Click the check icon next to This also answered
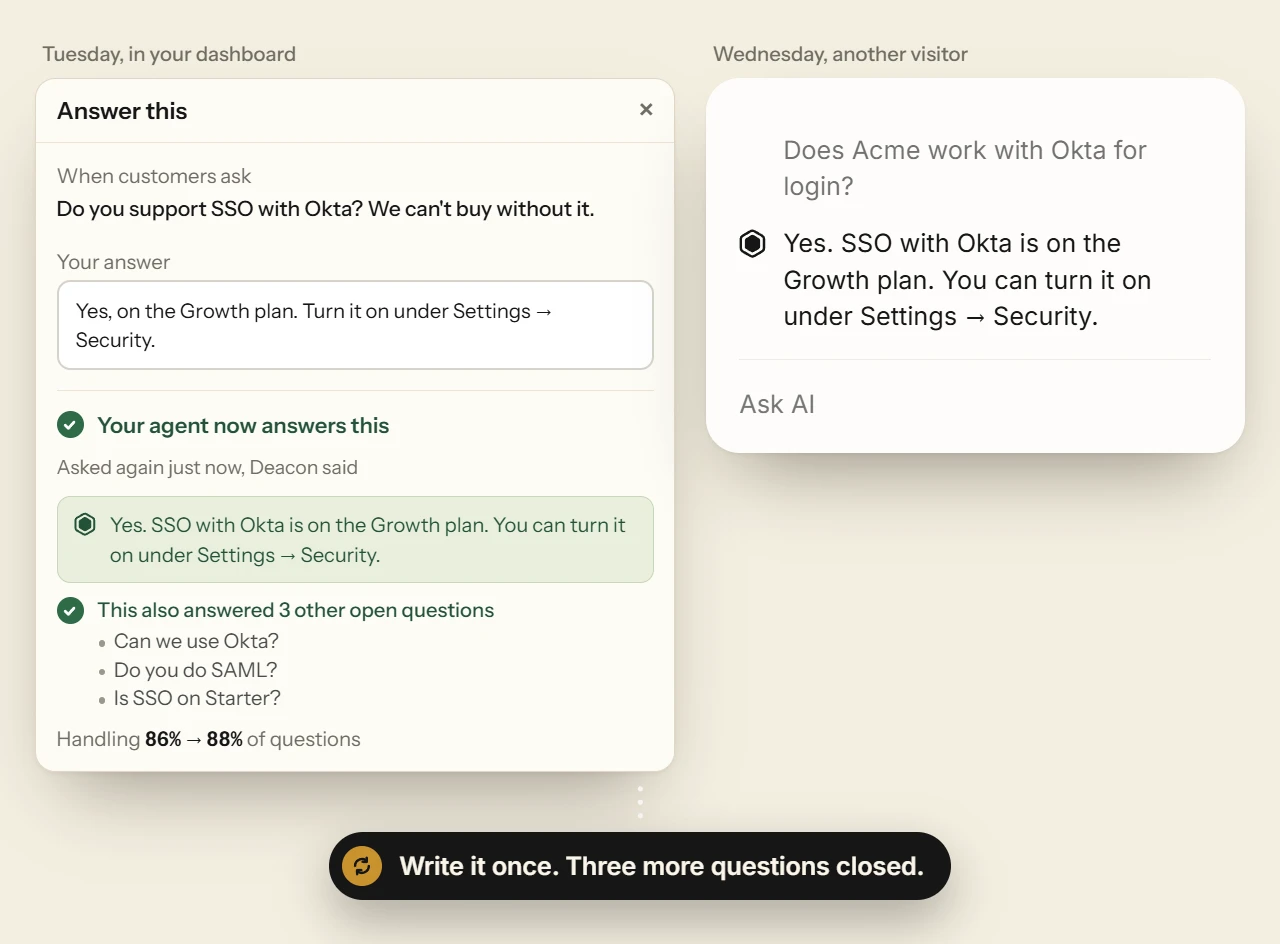Viewport: 1280px width, 944px height. click(70, 610)
